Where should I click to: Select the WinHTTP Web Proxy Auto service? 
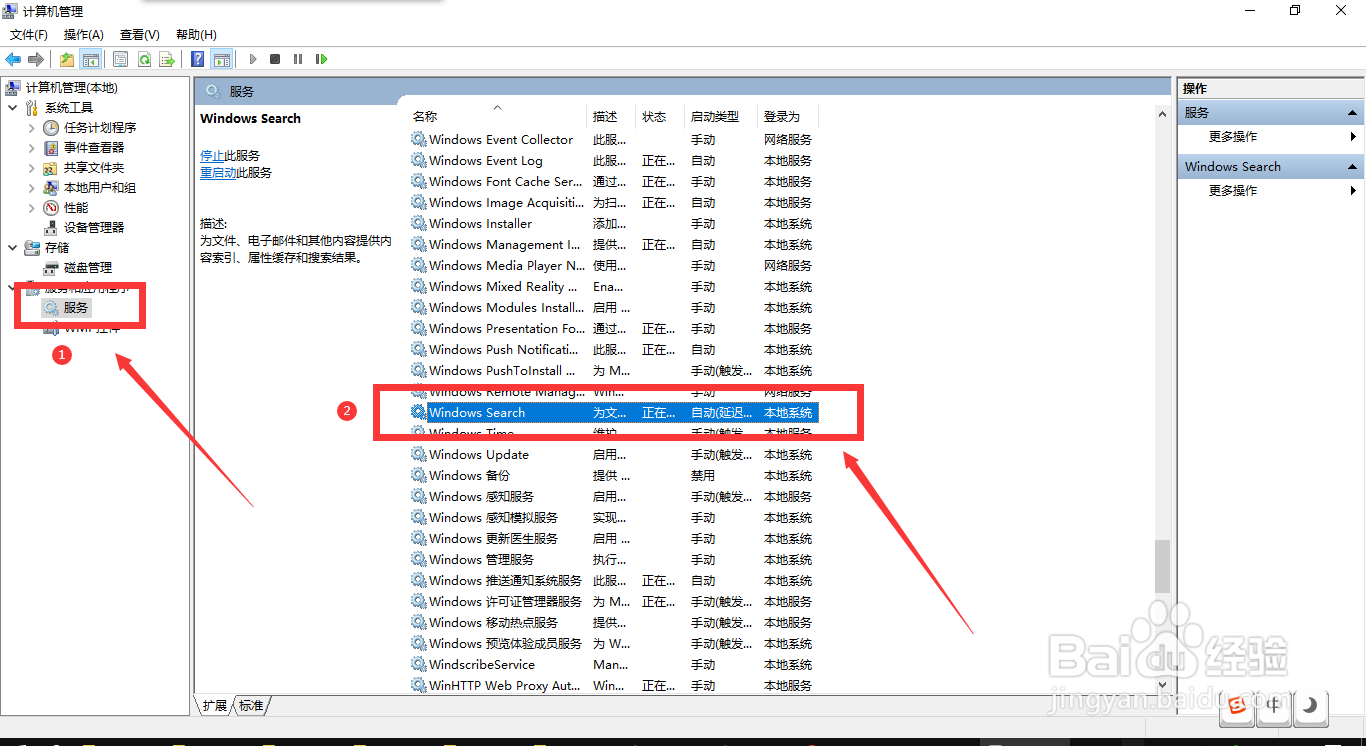coord(614,685)
